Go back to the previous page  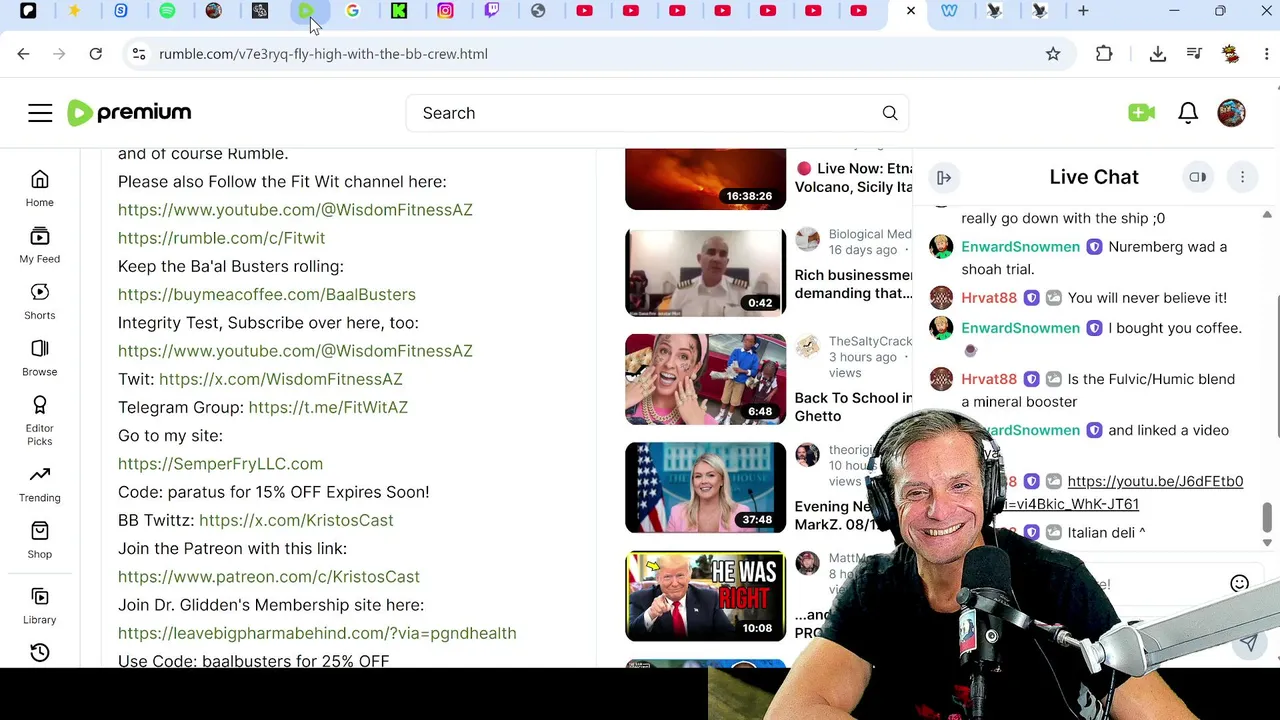click(24, 54)
